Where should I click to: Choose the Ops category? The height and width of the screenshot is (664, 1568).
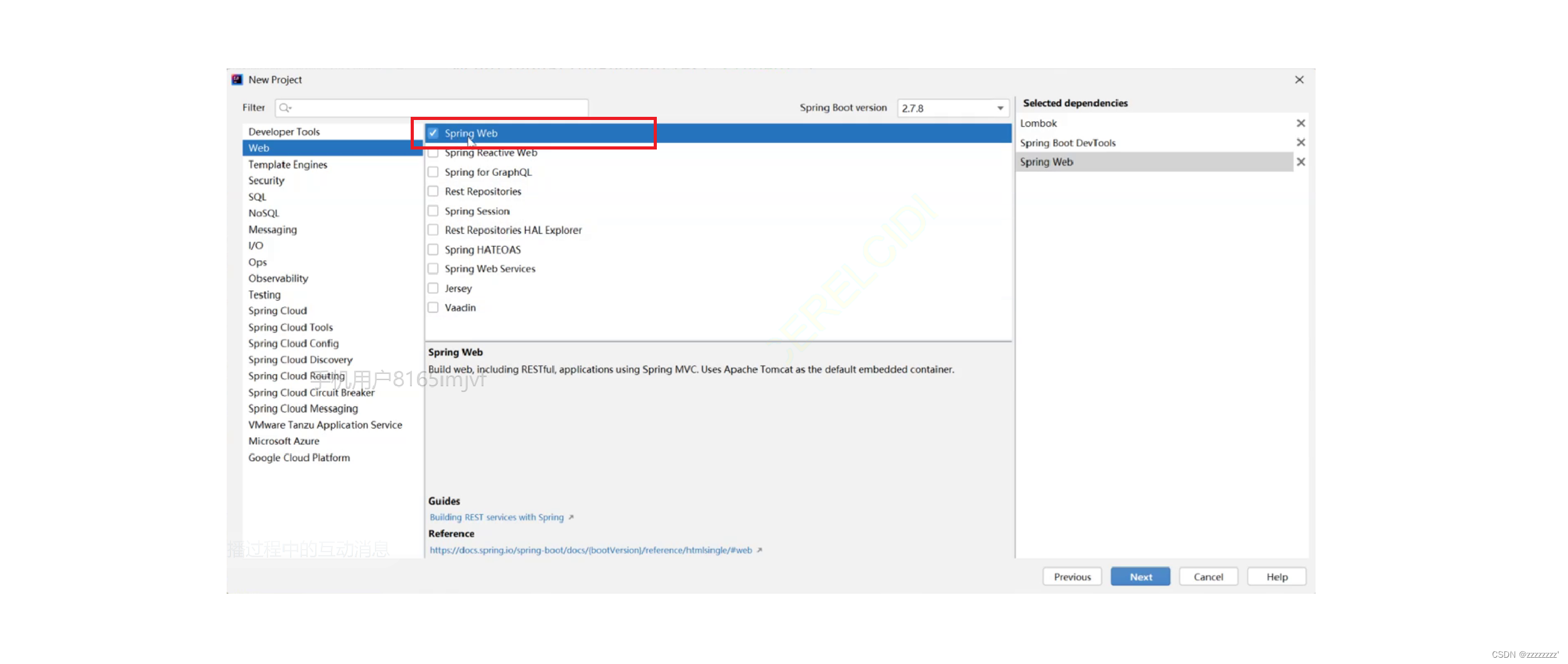(x=332, y=262)
